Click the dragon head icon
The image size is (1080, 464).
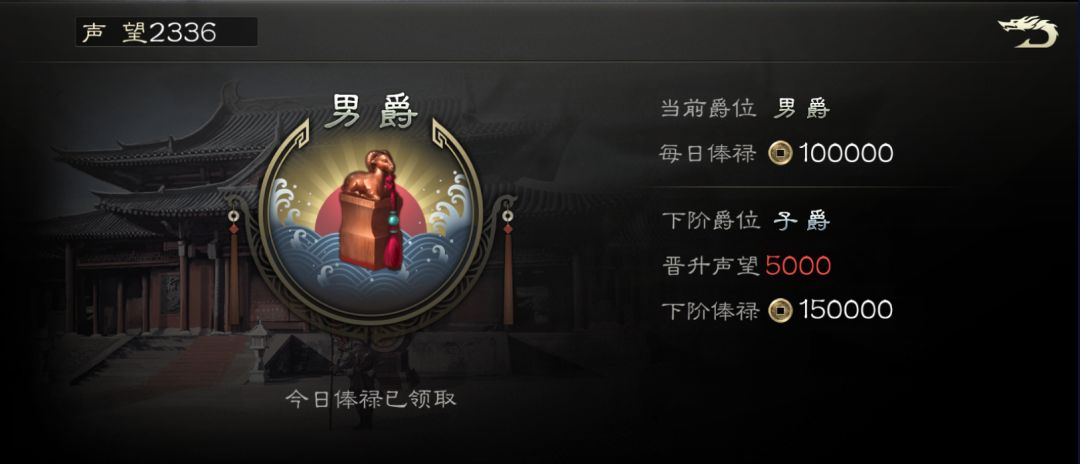click(1028, 32)
